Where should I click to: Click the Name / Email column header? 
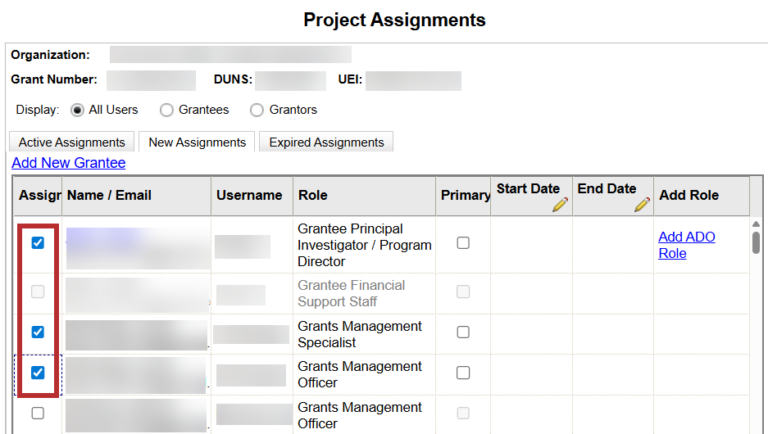point(108,195)
